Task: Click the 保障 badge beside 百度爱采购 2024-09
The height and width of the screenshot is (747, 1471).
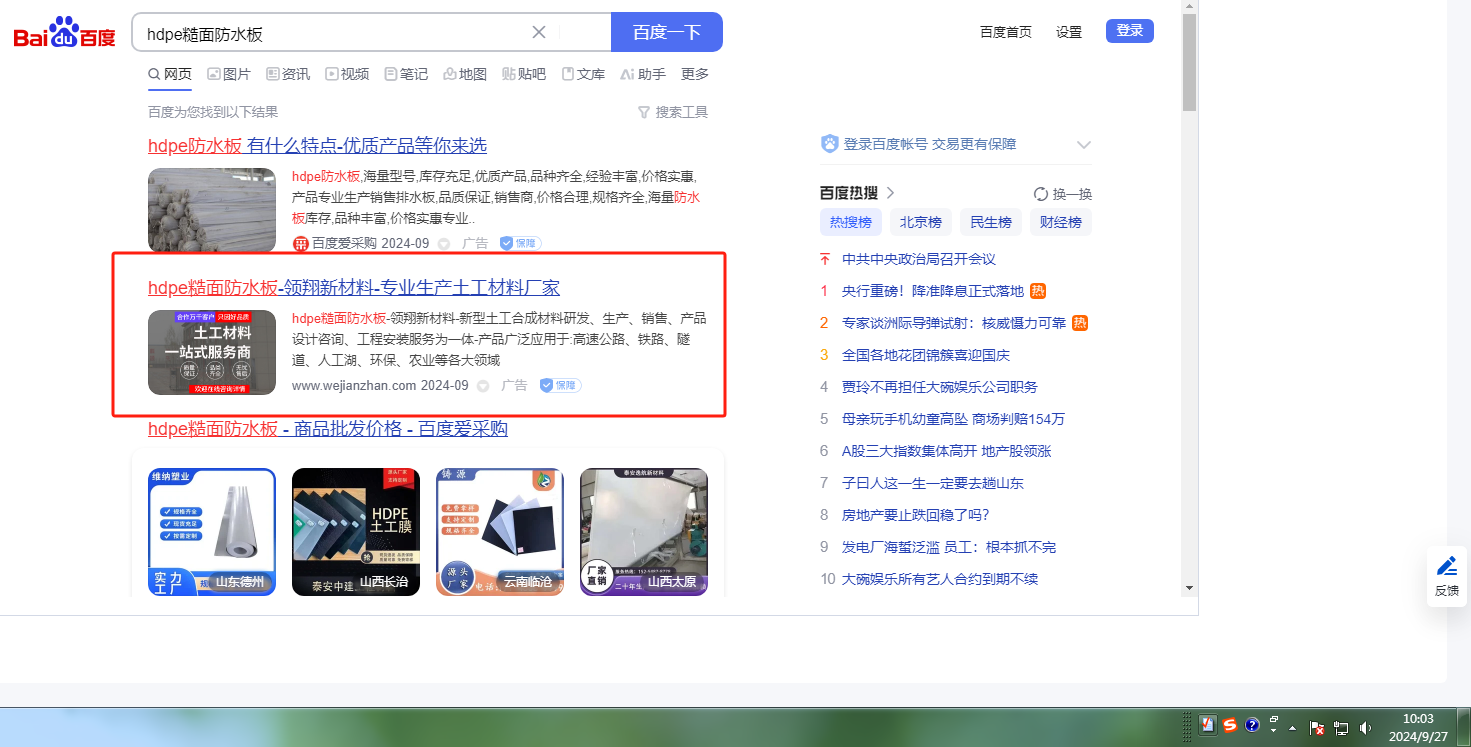Action: (520, 243)
